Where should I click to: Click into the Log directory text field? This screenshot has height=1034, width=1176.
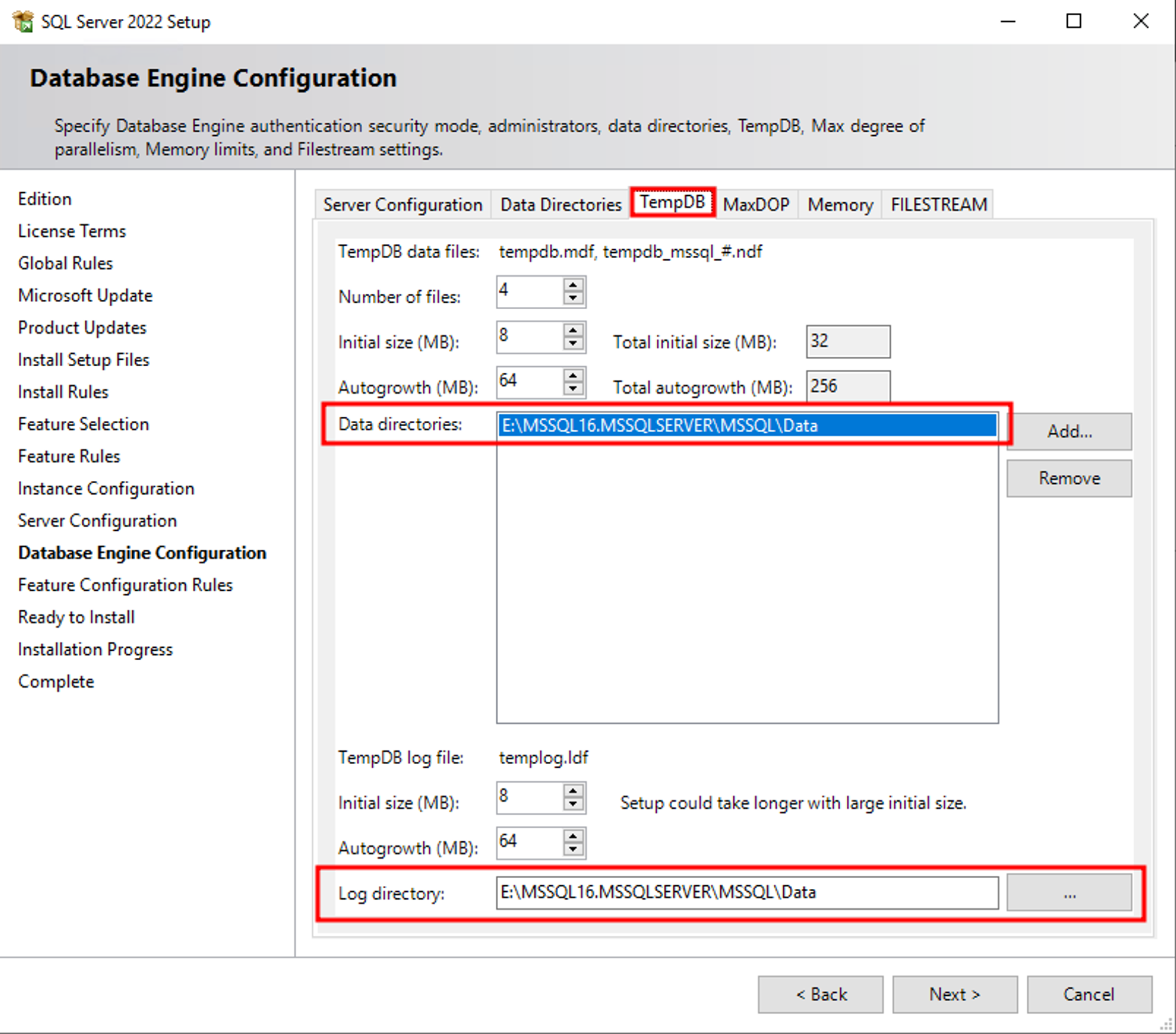tap(746, 893)
